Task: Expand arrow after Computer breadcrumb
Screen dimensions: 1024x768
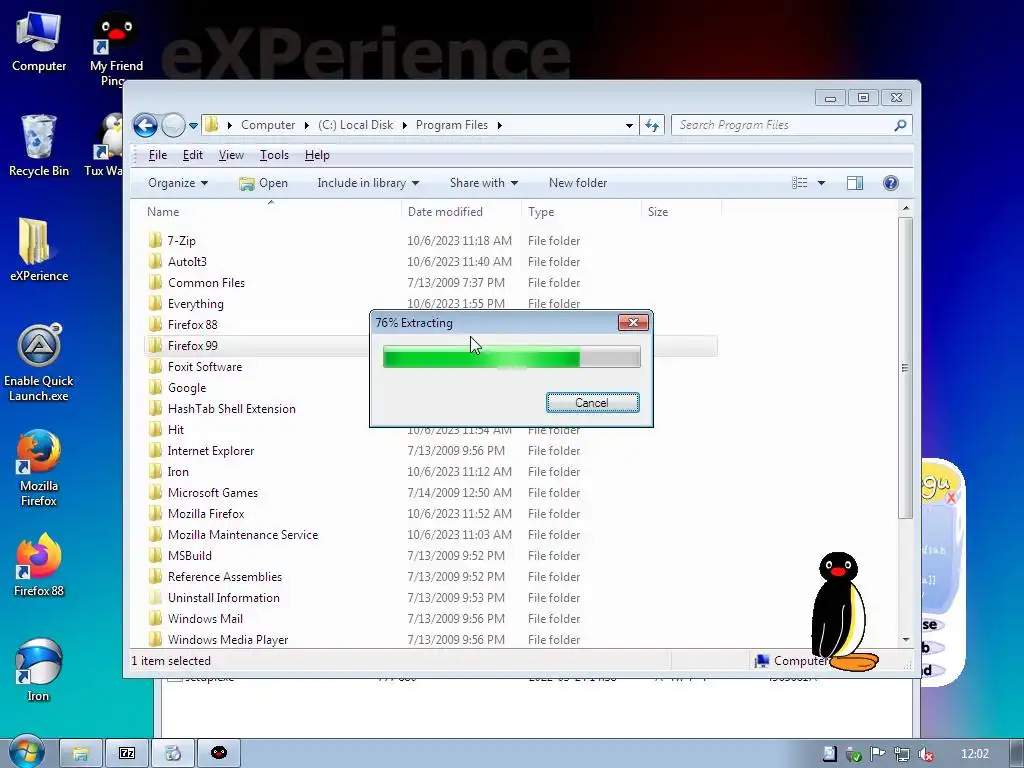Action: click(306, 125)
